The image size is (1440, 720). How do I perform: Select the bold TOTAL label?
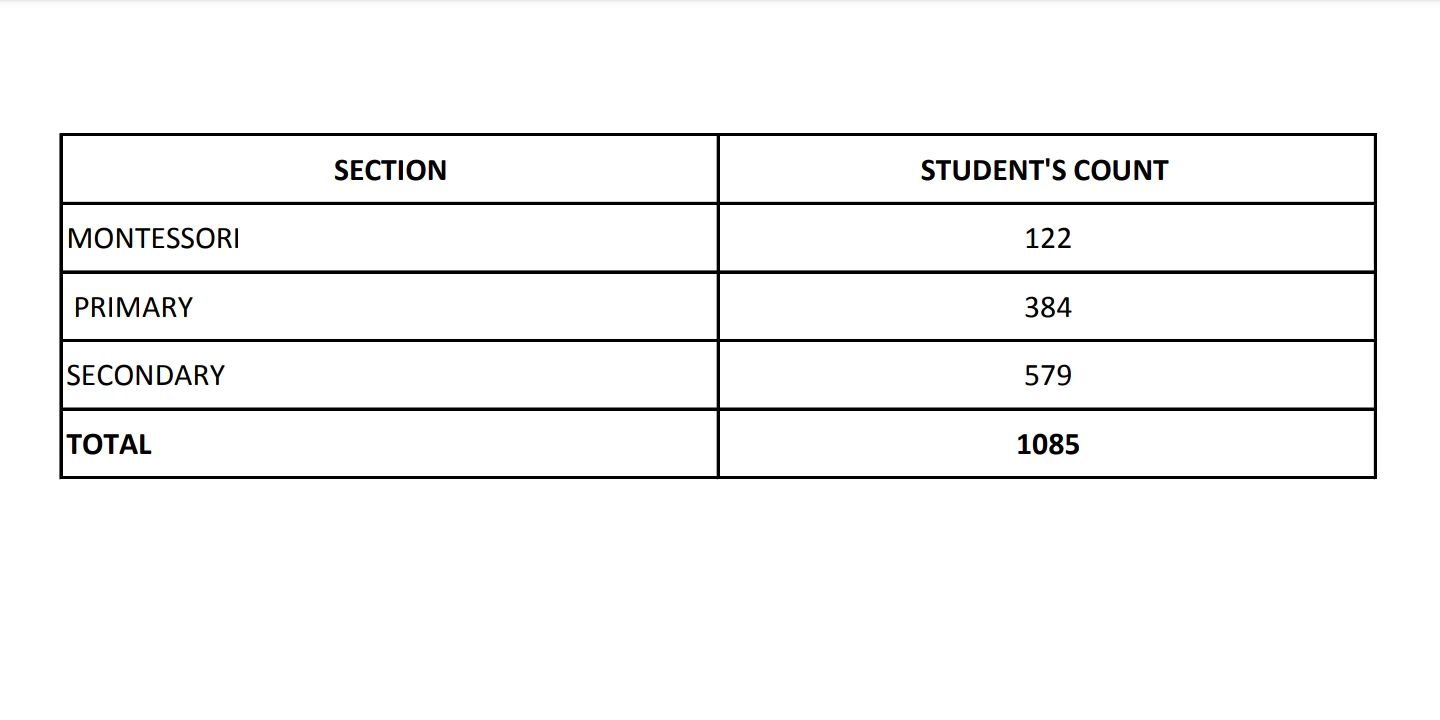tap(109, 444)
